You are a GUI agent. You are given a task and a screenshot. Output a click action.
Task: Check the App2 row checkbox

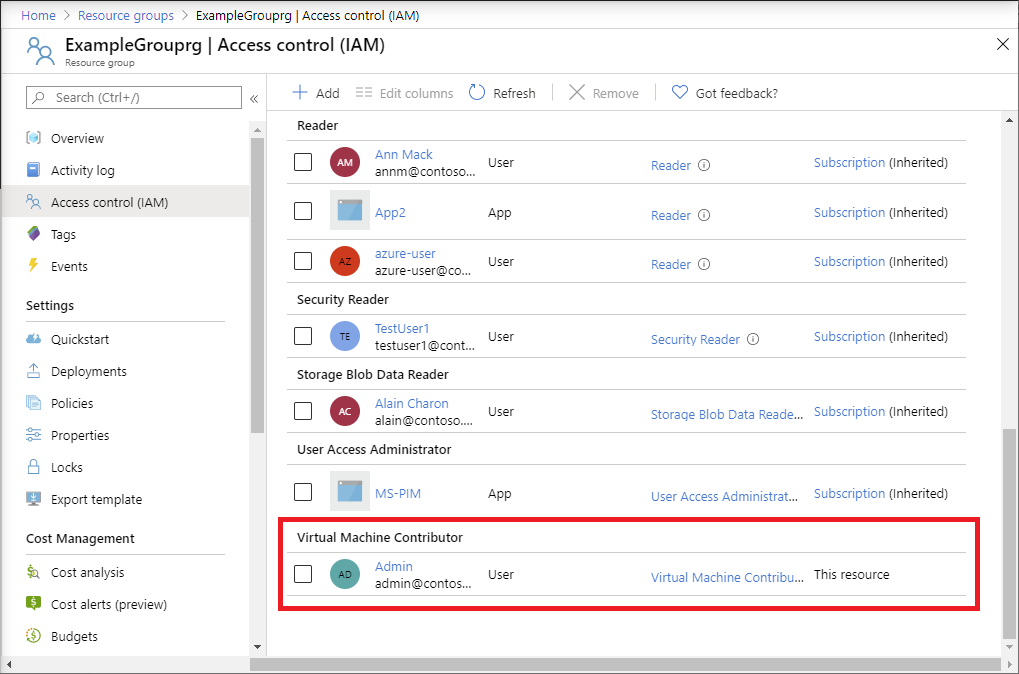pos(303,211)
